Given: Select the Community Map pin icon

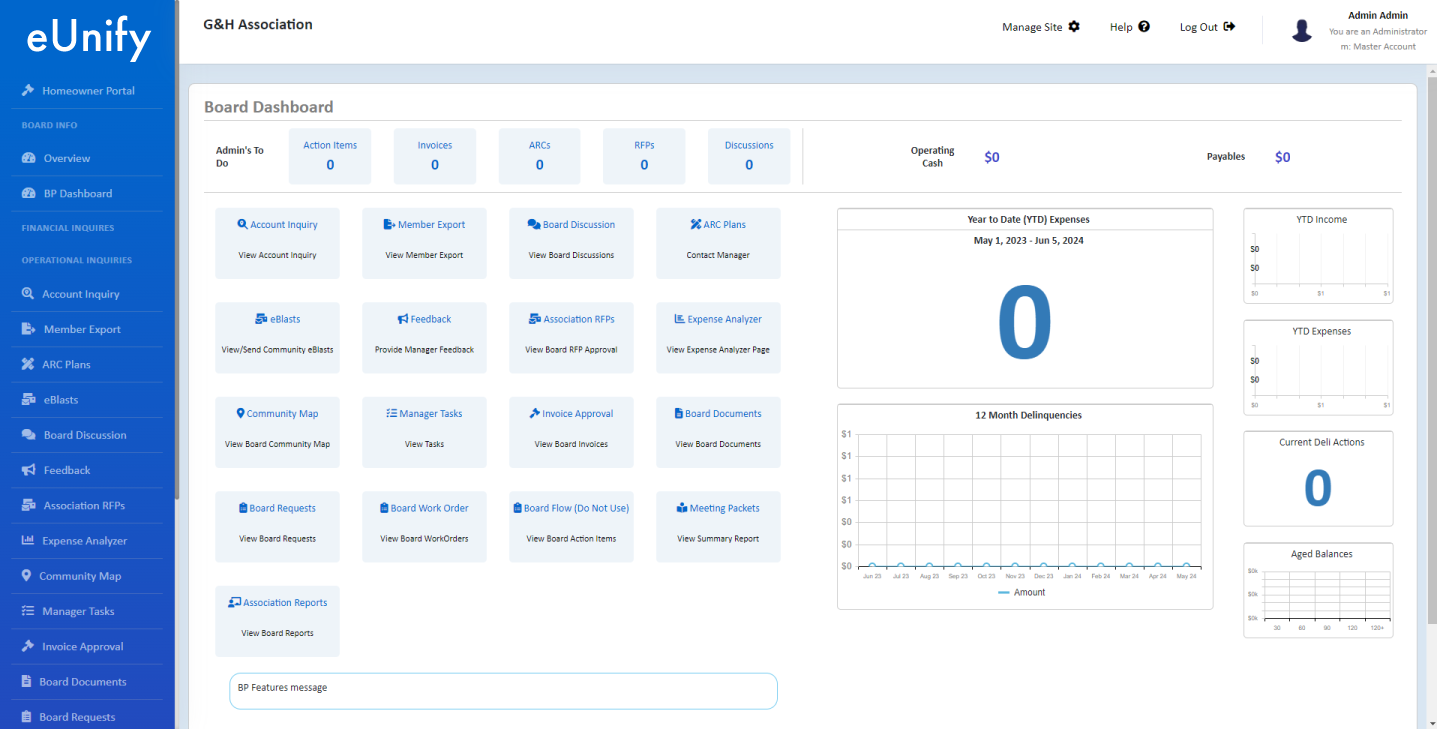Looking at the screenshot, I should 27,575.
